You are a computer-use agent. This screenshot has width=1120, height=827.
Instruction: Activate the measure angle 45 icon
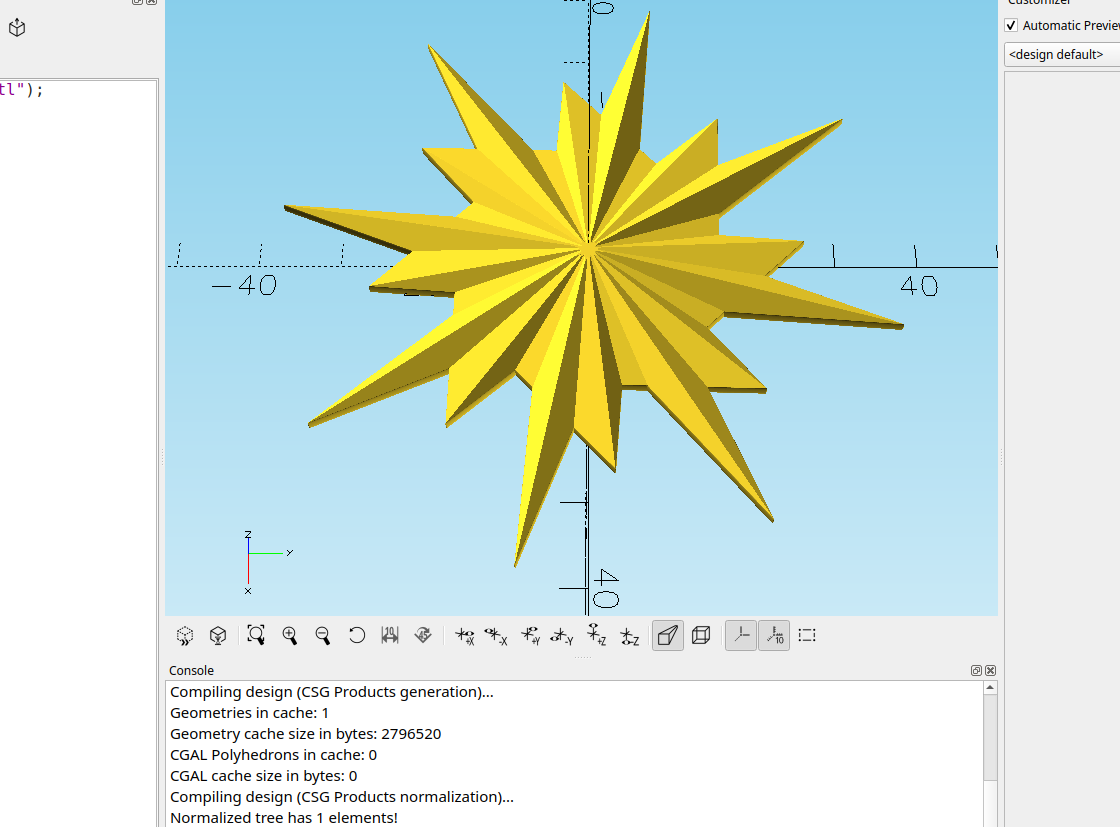click(x=423, y=636)
